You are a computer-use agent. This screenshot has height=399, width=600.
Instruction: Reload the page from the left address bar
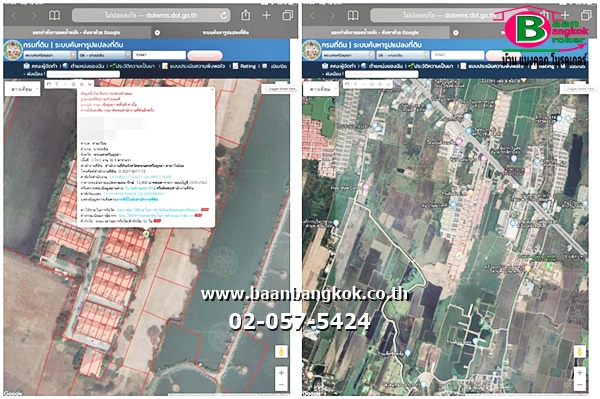click(223, 16)
